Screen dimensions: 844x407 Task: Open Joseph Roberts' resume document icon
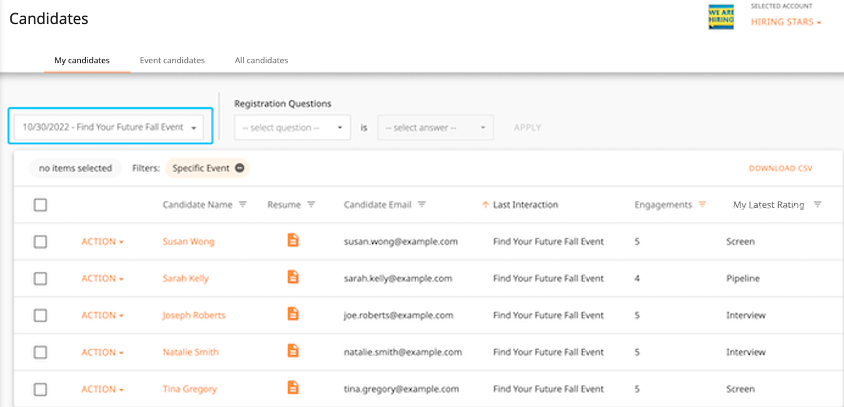[x=293, y=314]
